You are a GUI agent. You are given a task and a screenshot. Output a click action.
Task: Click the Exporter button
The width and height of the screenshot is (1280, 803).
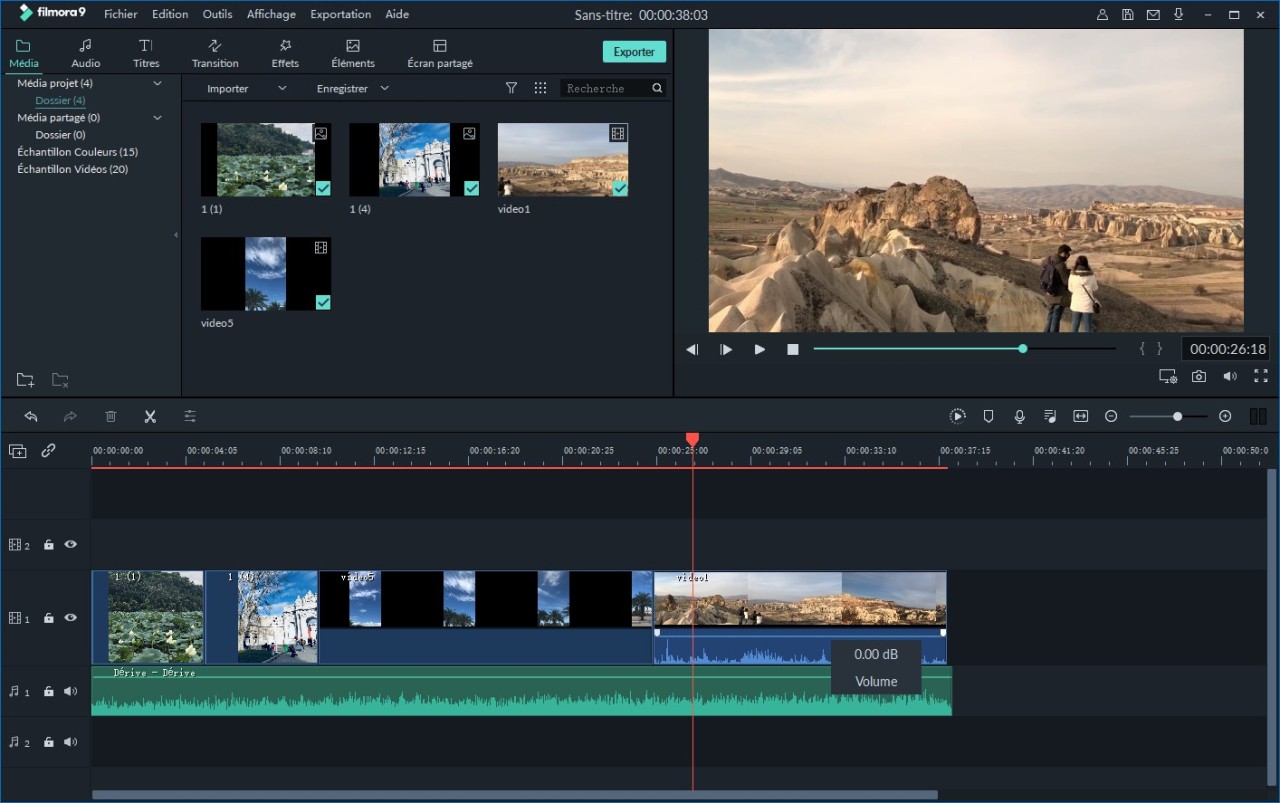click(634, 52)
